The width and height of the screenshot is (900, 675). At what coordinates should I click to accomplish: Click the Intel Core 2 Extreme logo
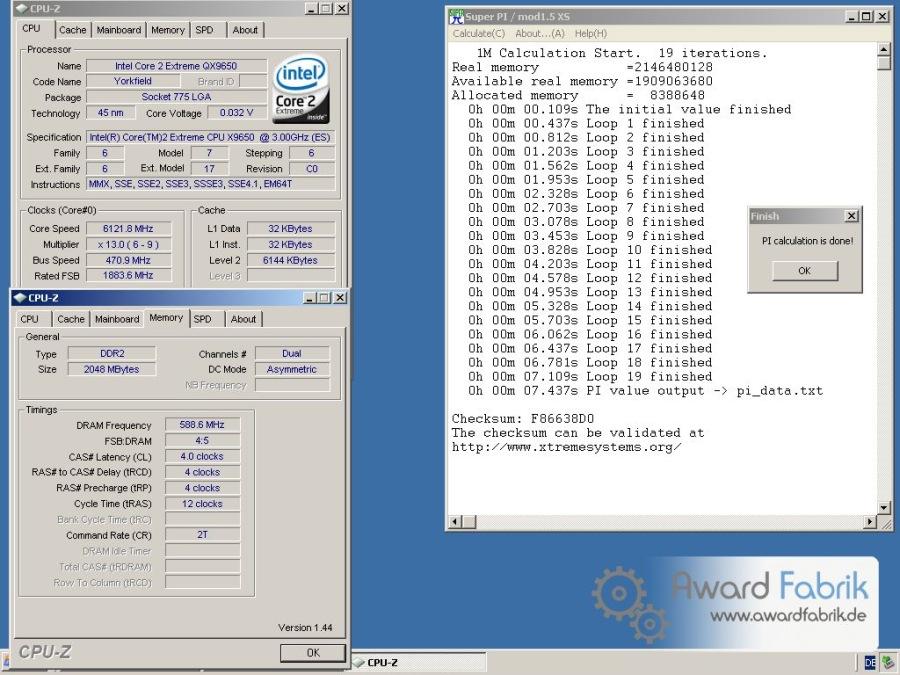click(x=301, y=88)
